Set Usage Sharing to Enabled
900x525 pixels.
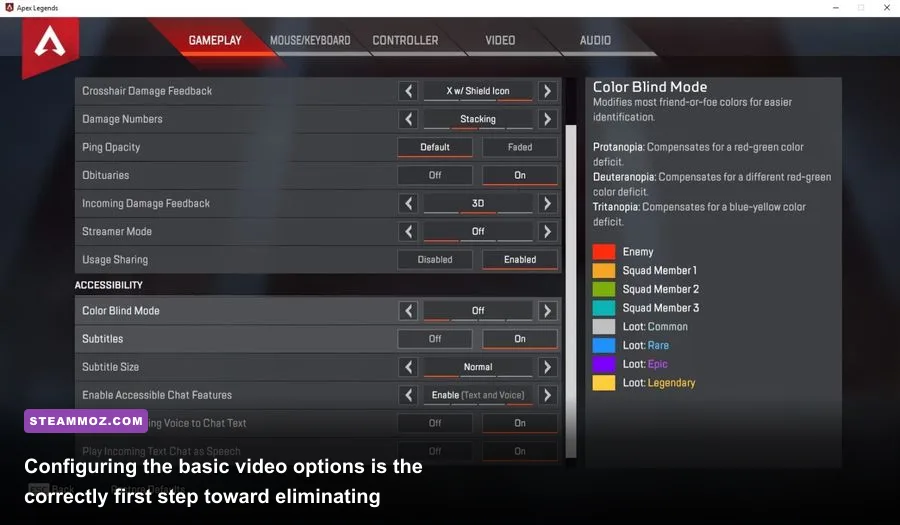coord(520,259)
